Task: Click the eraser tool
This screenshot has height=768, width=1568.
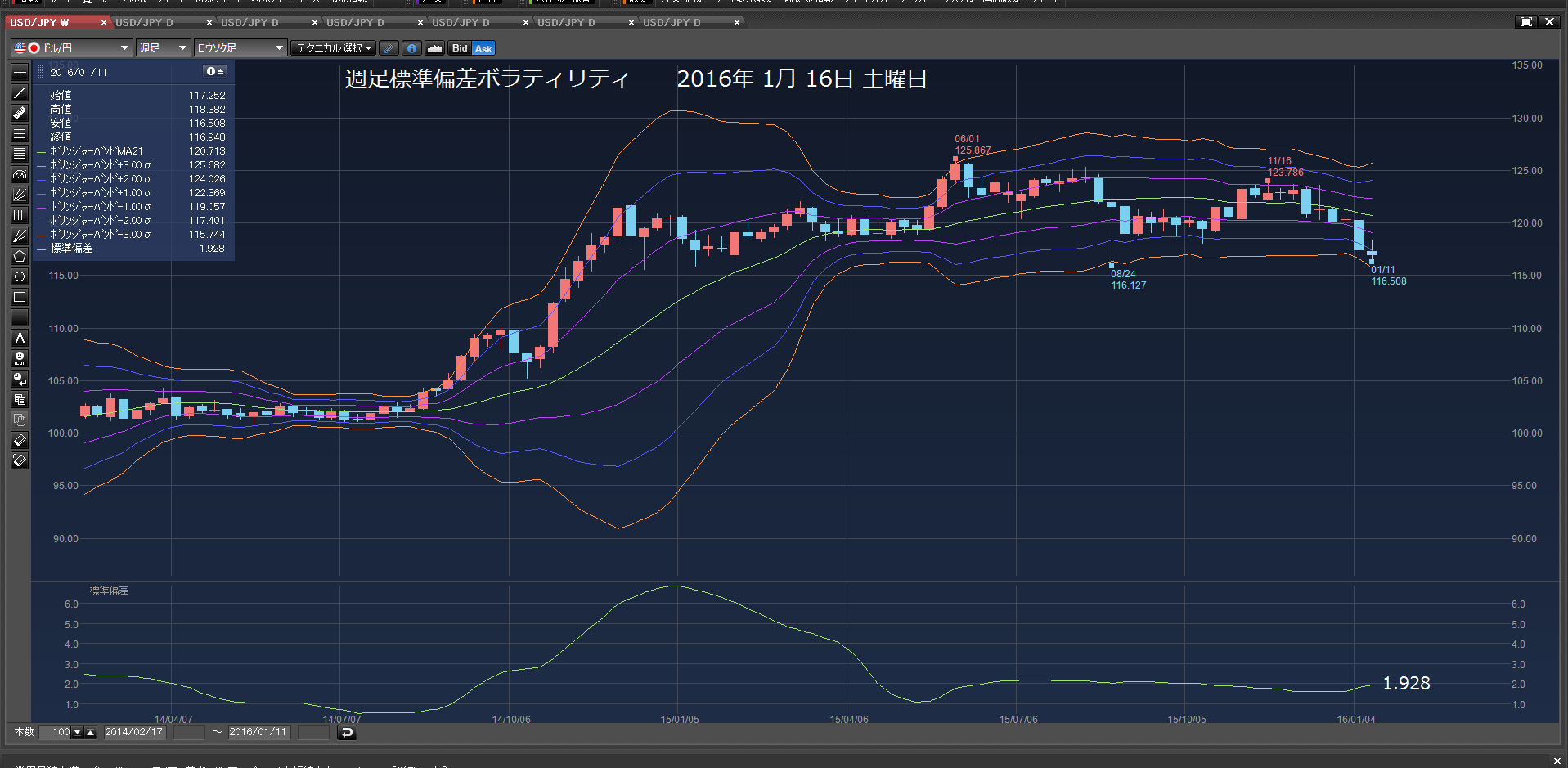Action: pos(20,440)
